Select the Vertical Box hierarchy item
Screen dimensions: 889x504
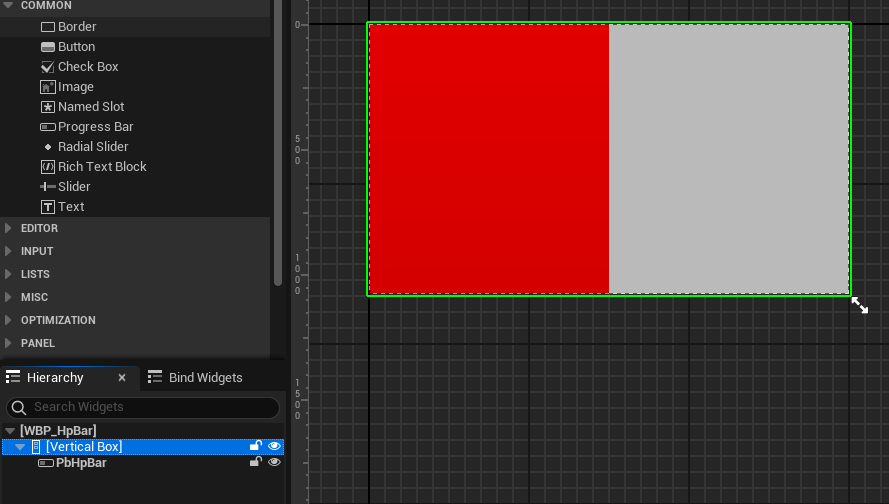pyautogui.click(x=143, y=447)
